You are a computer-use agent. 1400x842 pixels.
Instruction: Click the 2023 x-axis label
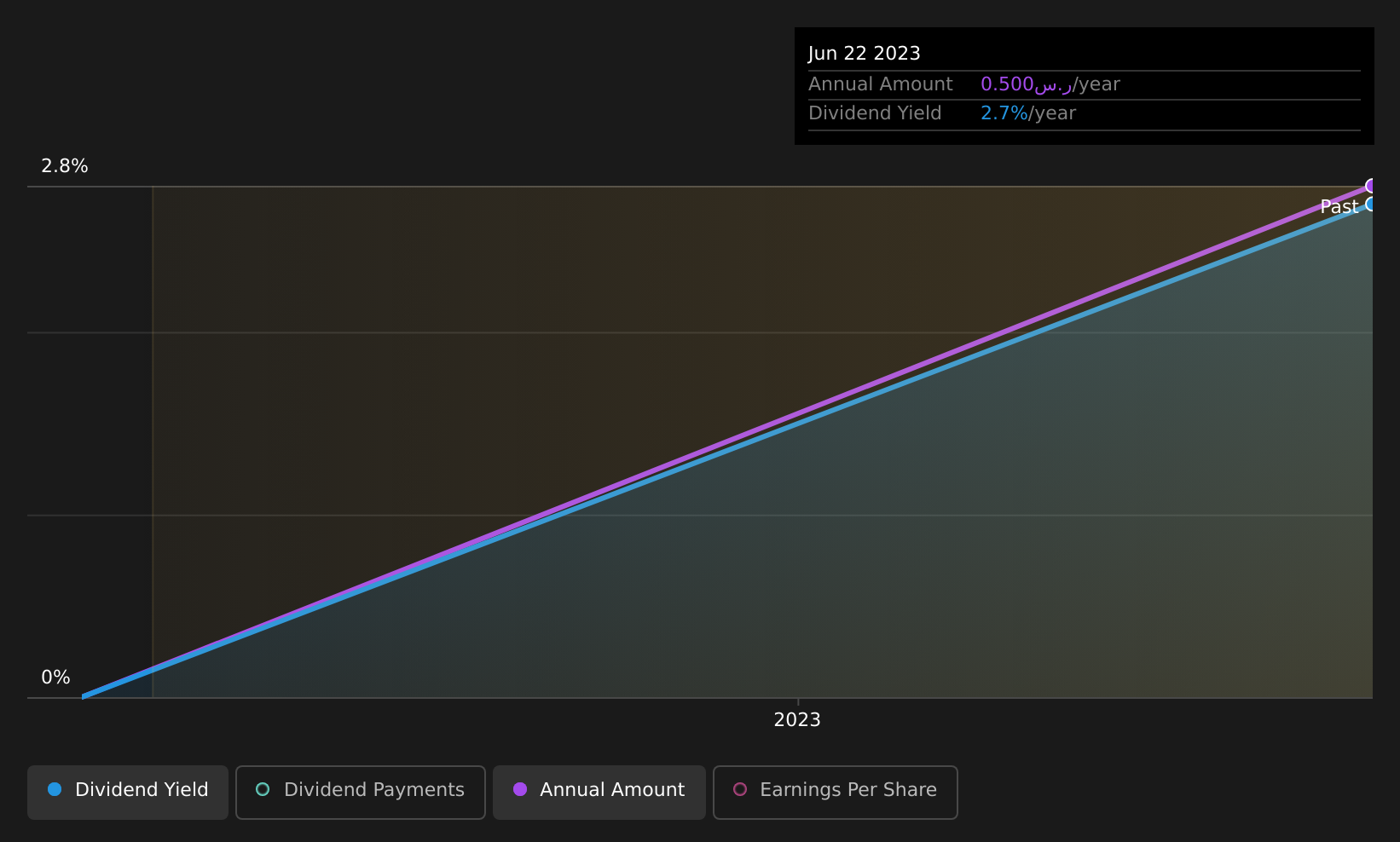coord(797,720)
